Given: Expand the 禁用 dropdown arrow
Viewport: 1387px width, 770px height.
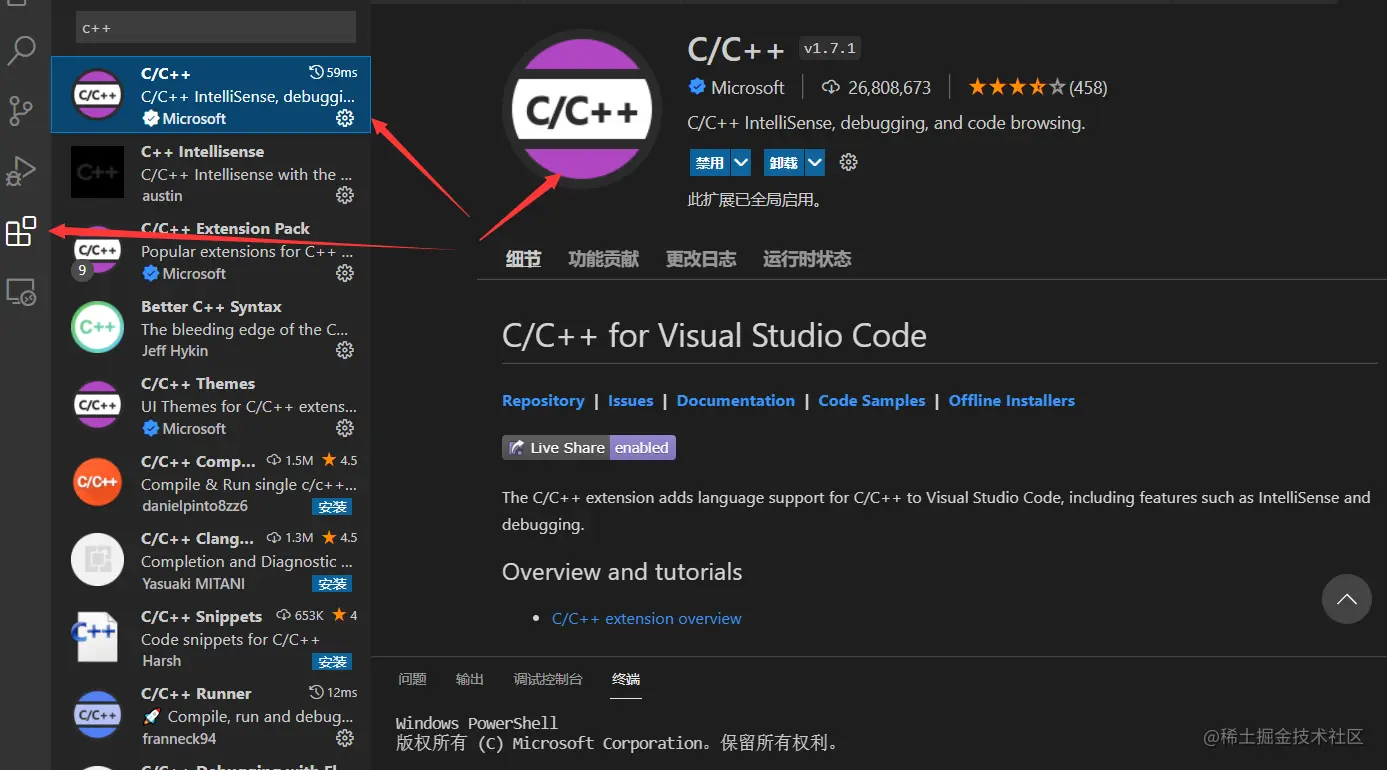Looking at the screenshot, I should tap(740, 161).
